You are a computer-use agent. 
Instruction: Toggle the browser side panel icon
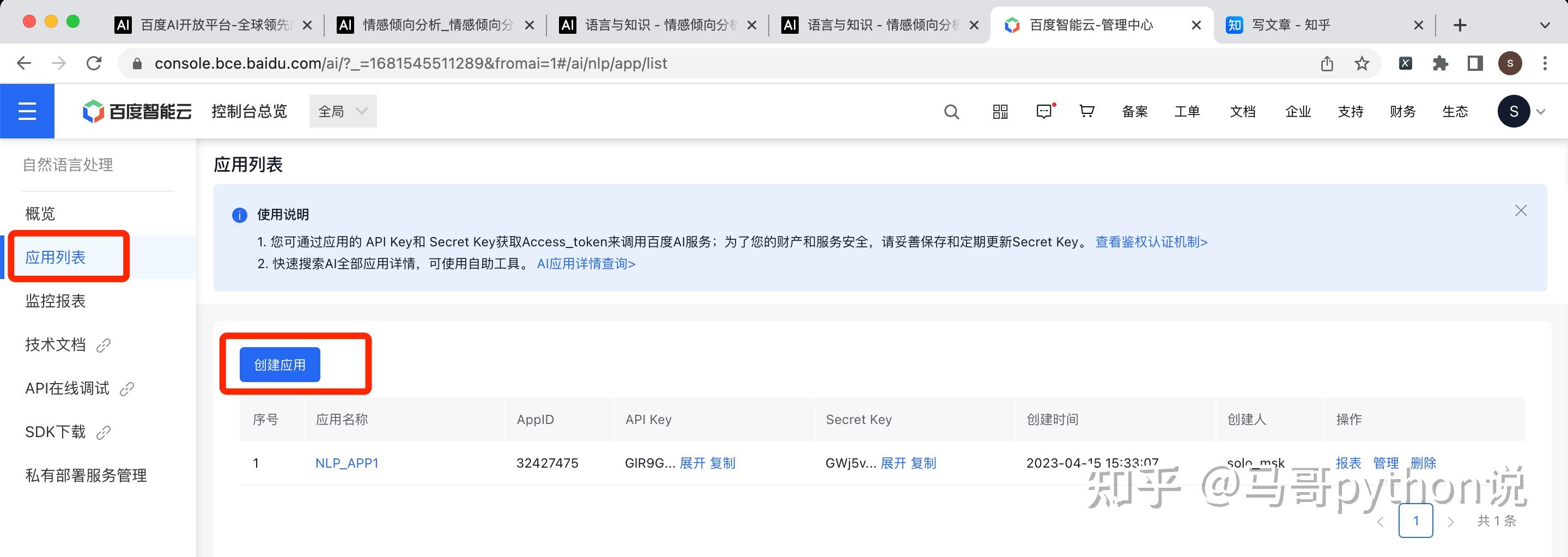(x=1475, y=63)
